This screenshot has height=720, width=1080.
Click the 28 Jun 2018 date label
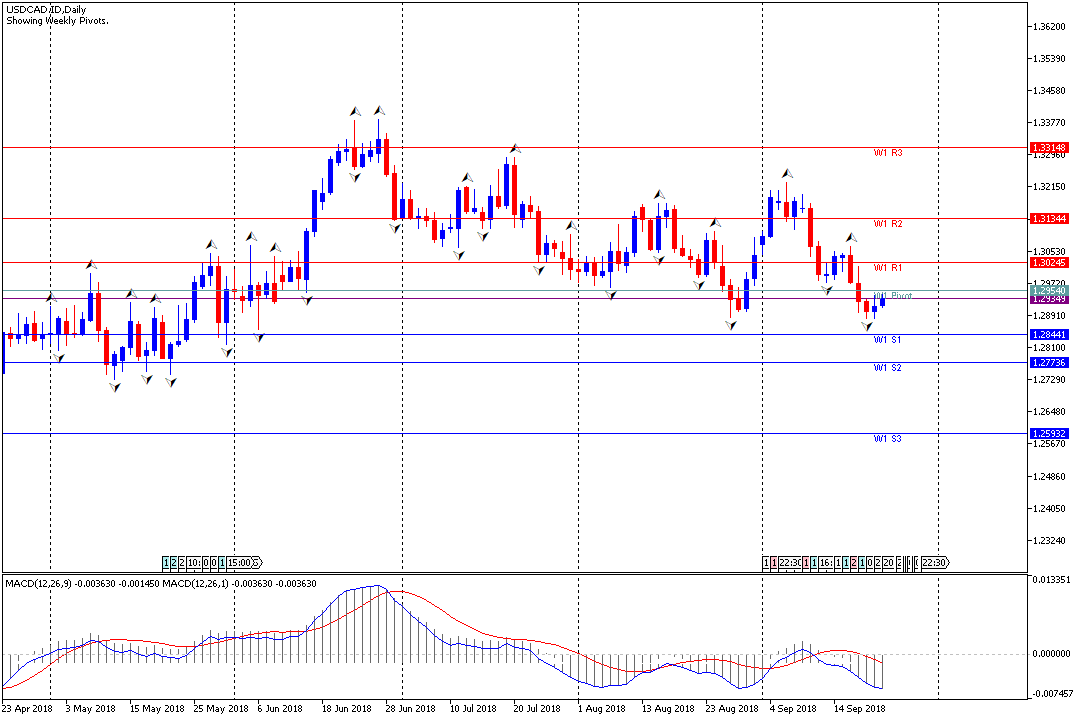411,708
